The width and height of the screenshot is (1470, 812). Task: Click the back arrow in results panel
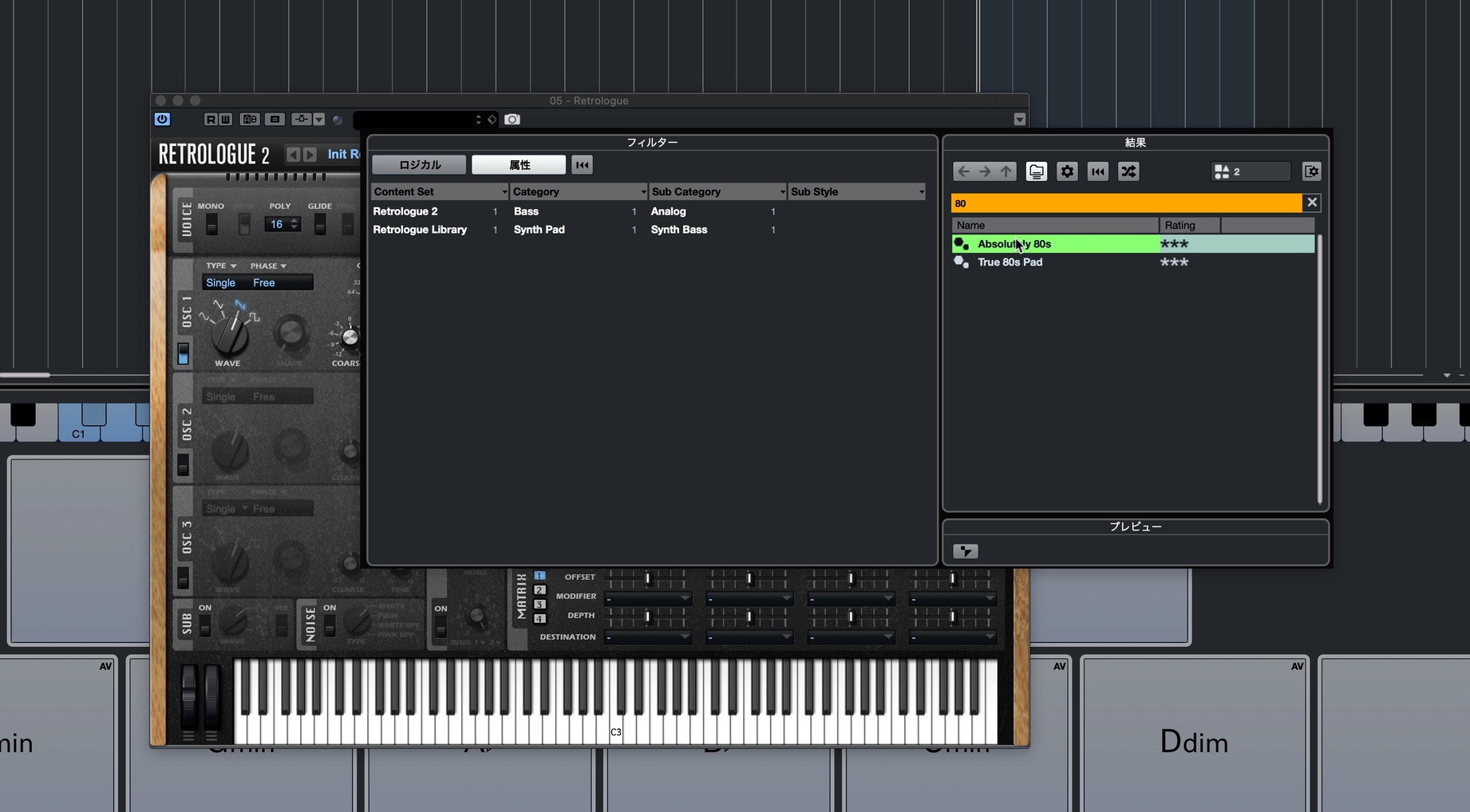[963, 171]
